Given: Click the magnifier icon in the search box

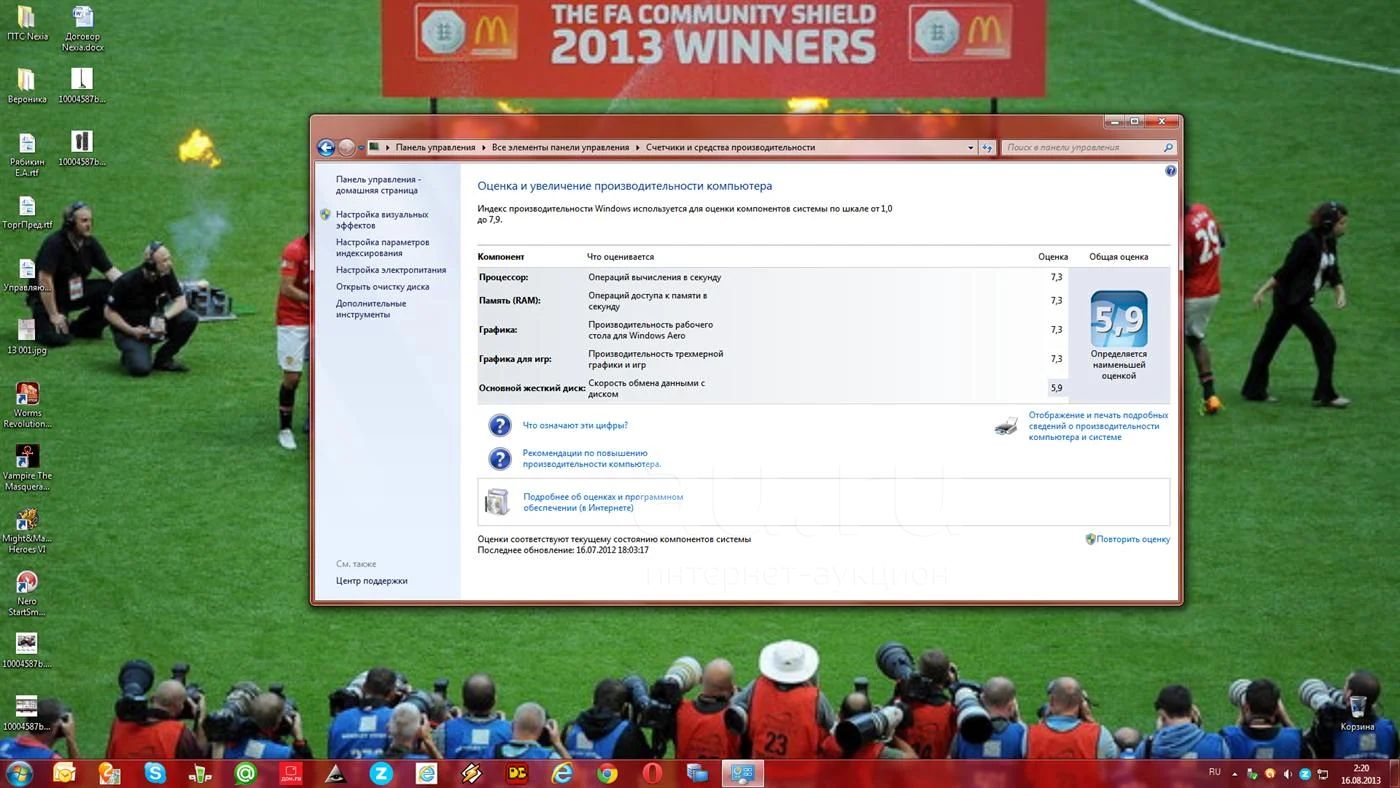Looking at the screenshot, I should pos(1167,147).
